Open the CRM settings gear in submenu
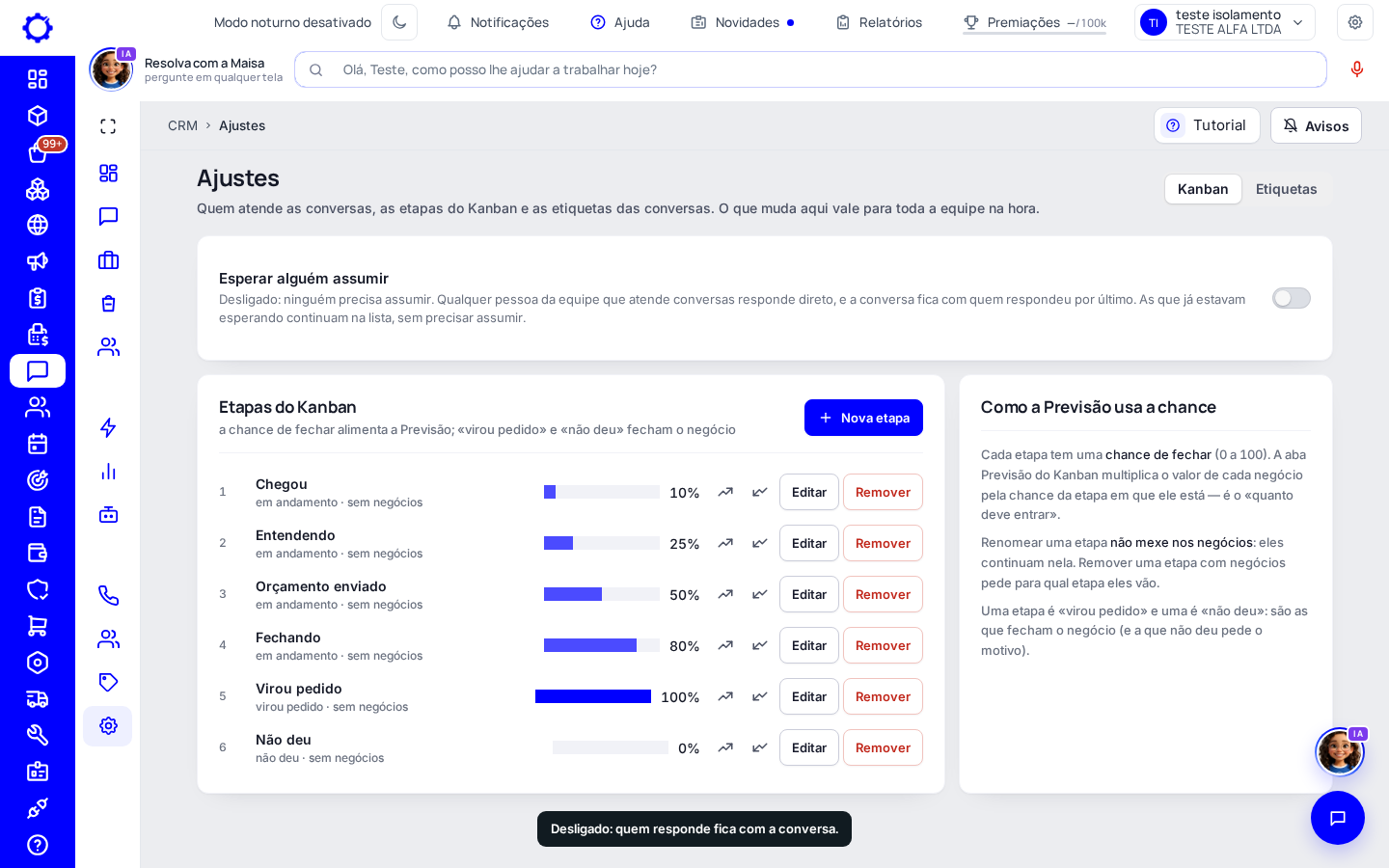 click(x=108, y=726)
